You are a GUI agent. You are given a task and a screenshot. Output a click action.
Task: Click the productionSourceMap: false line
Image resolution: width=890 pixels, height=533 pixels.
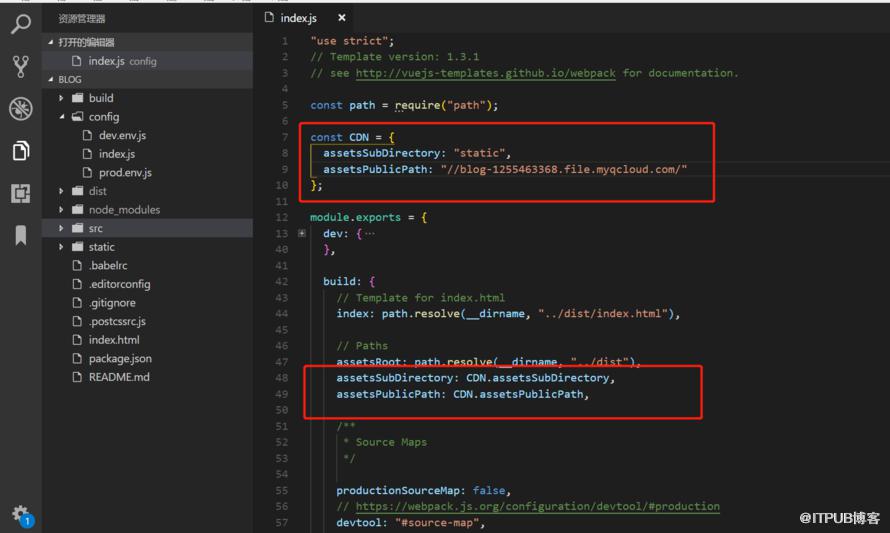point(423,490)
